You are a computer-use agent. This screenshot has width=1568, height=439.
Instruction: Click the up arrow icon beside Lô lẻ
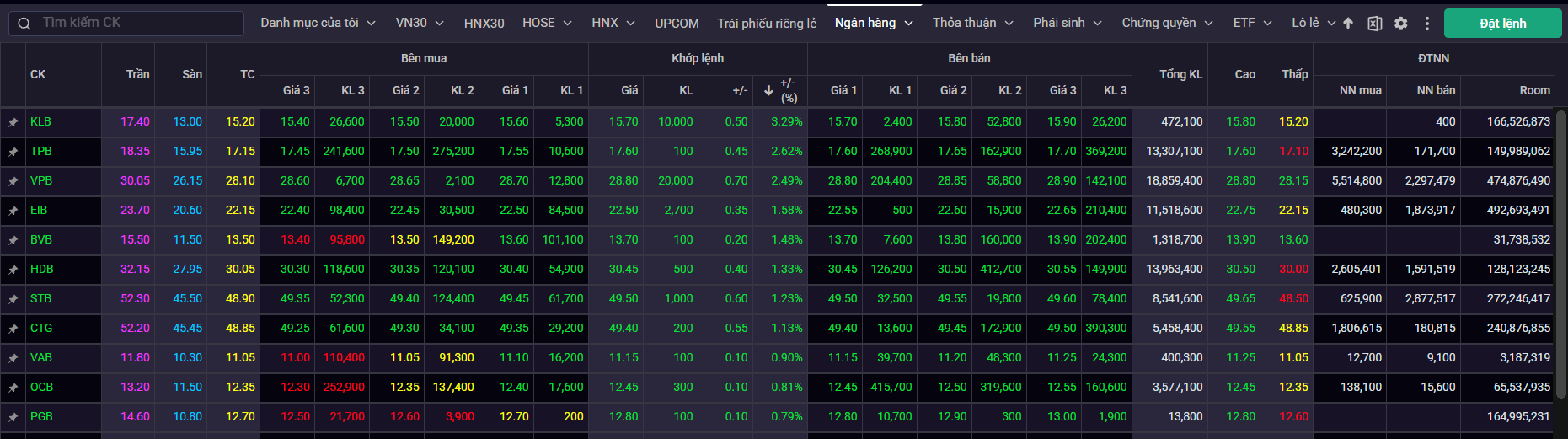tap(1348, 24)
